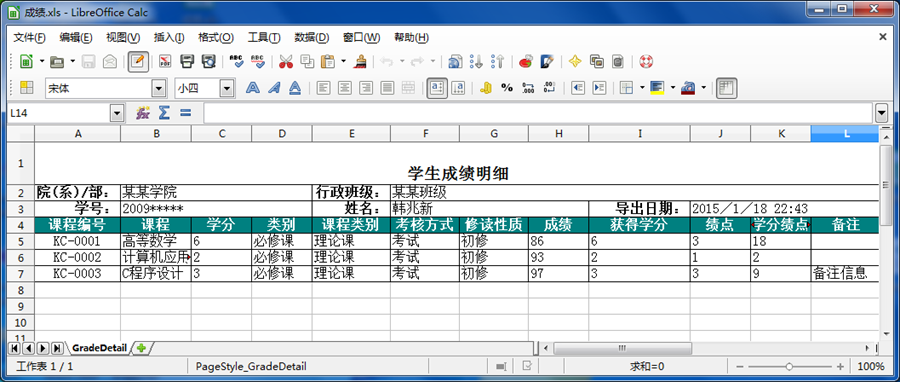Insert Sum with the sigma icon
Screen dimensions: 900x382
(x=164, y=113)
